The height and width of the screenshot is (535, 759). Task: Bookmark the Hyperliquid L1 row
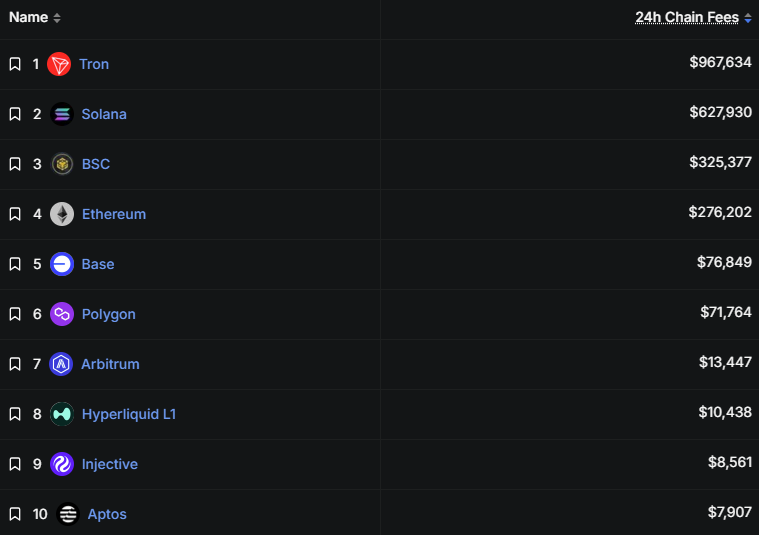[x=15, y=414]
